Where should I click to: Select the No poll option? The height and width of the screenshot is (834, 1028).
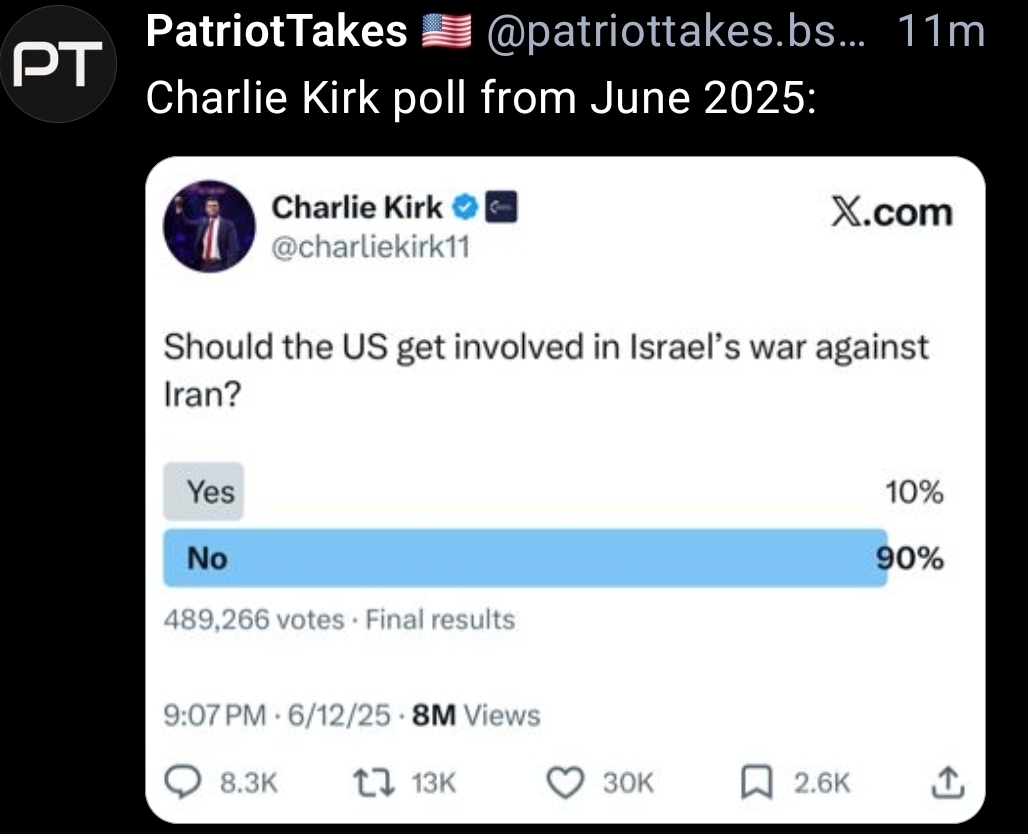coord(525,558)
